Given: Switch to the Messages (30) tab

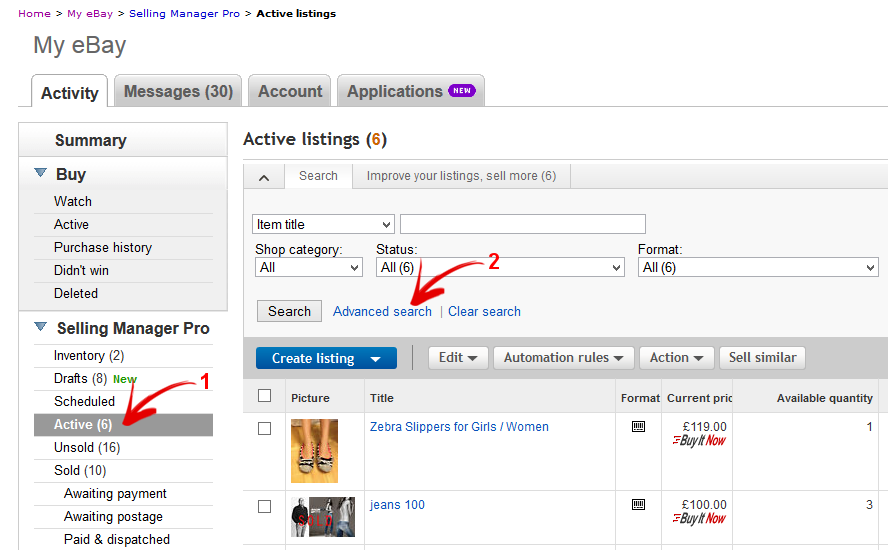Looking at the screenshot, I should click(178, 92).
